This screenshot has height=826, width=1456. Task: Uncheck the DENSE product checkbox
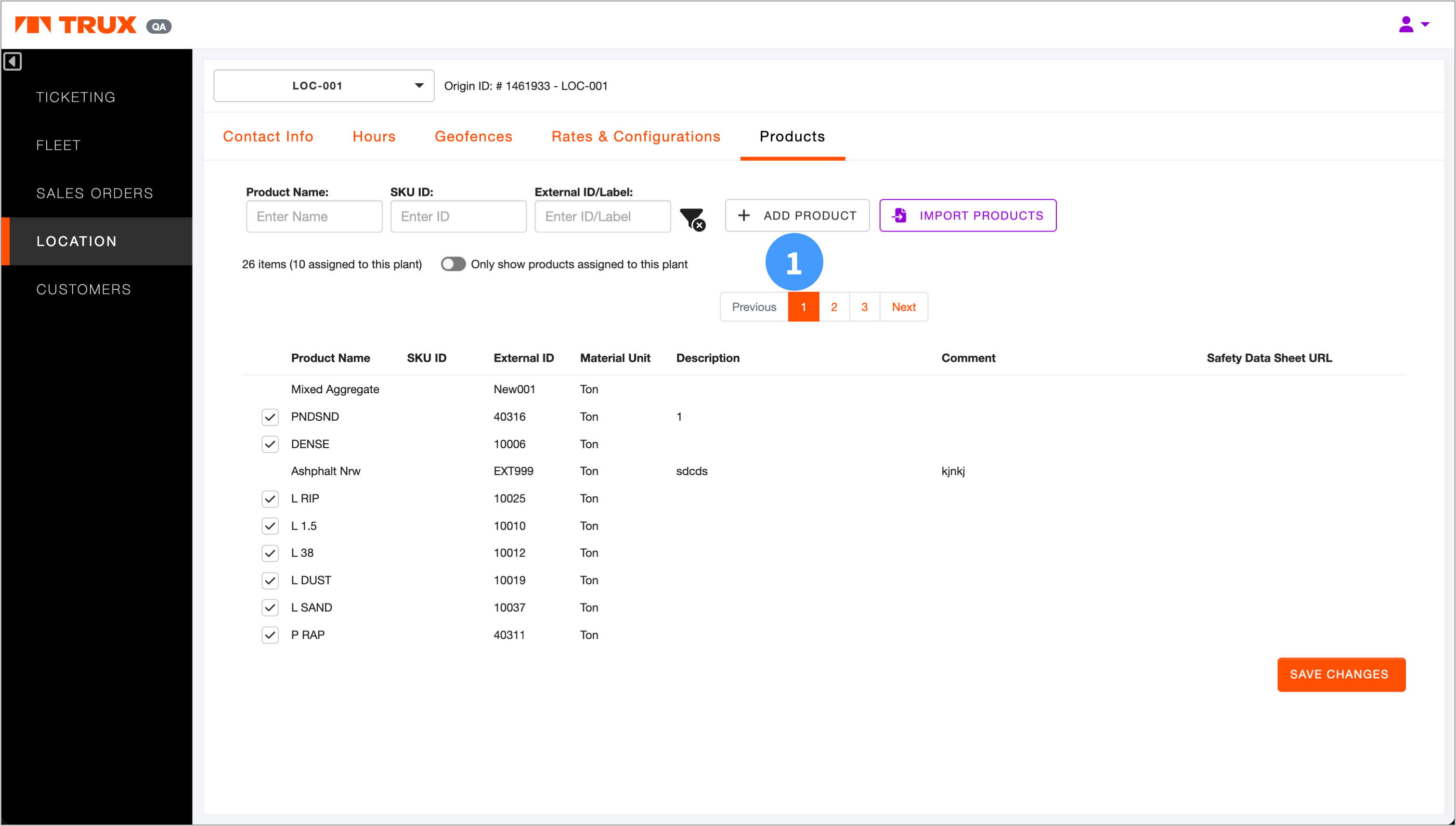pos(270,444)
